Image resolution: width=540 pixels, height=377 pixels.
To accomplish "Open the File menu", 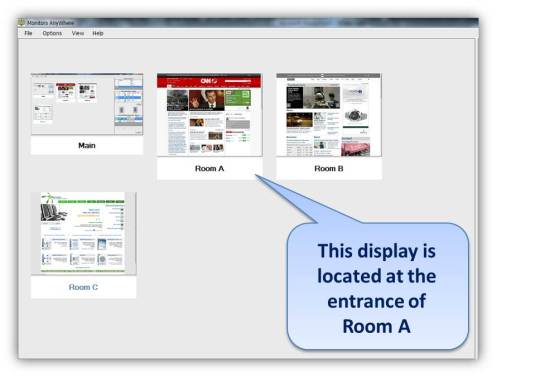I will [x=28, y=33].
